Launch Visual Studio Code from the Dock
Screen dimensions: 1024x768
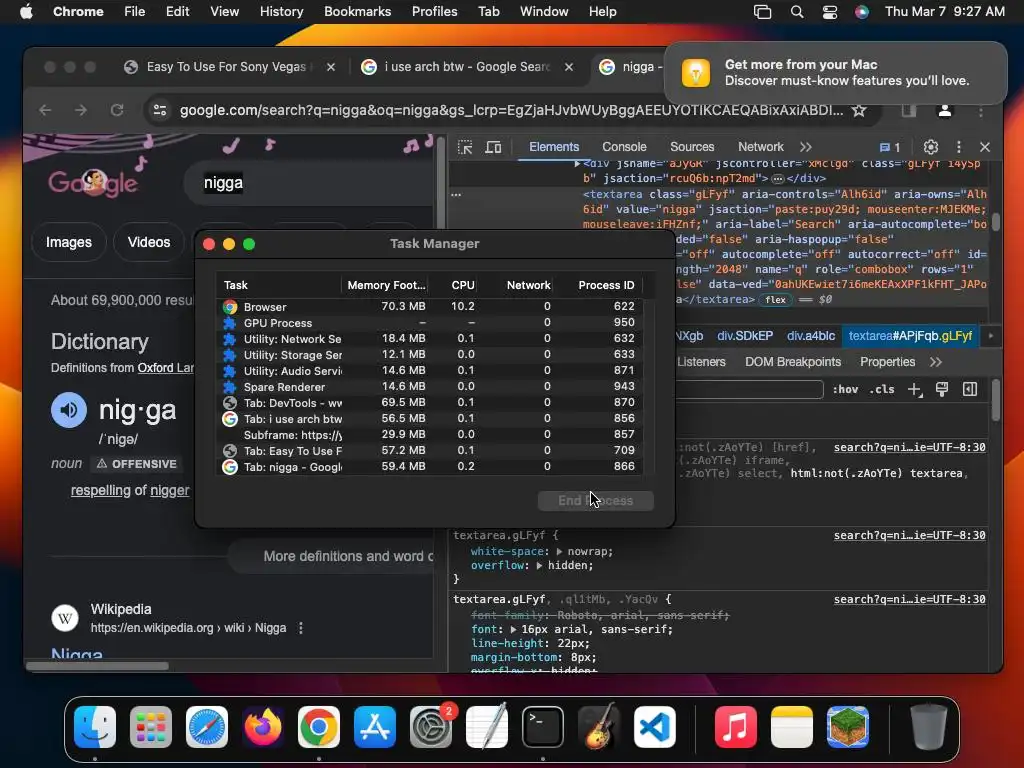click(655, 727)
